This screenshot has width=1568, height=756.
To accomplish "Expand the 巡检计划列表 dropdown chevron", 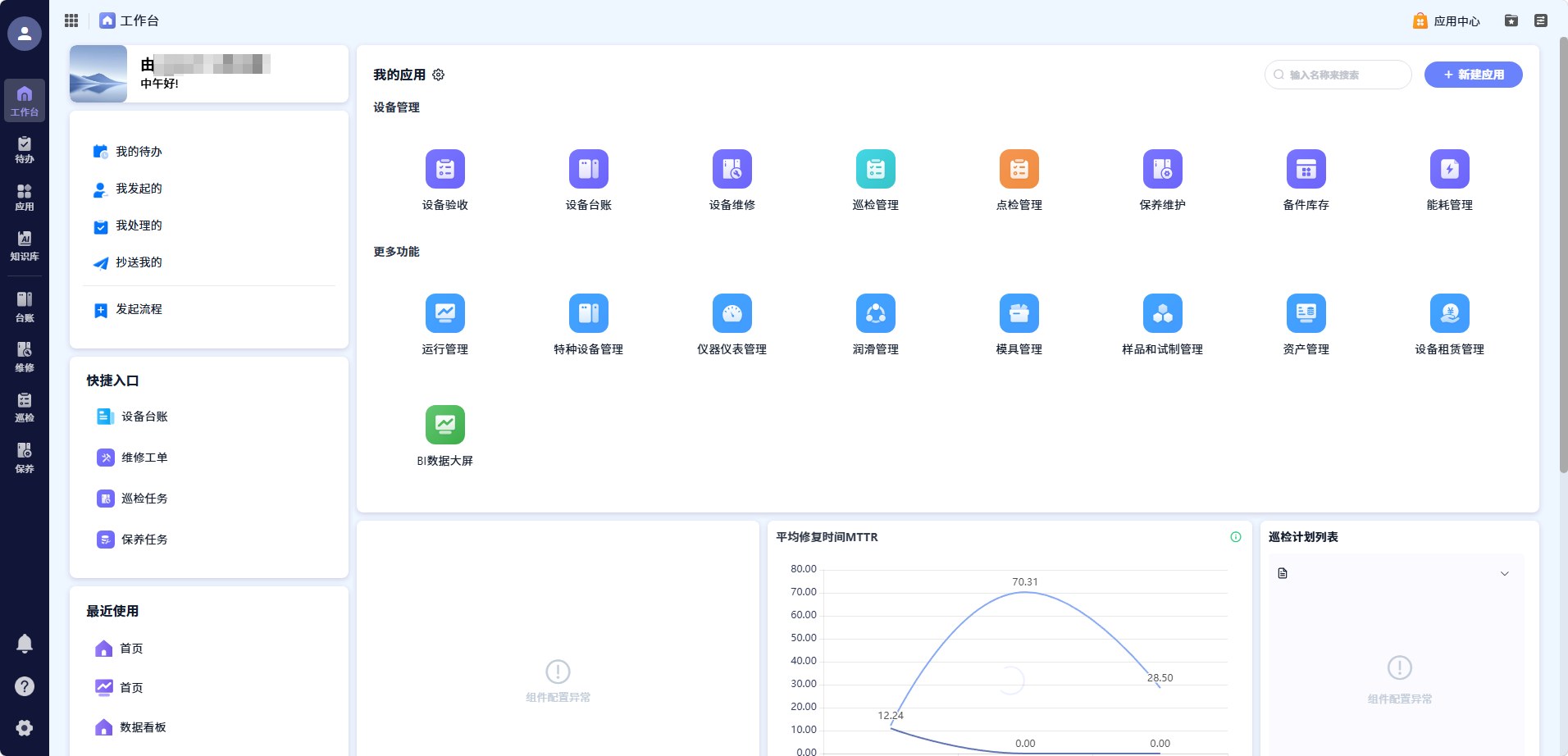I will [1505, 574].
